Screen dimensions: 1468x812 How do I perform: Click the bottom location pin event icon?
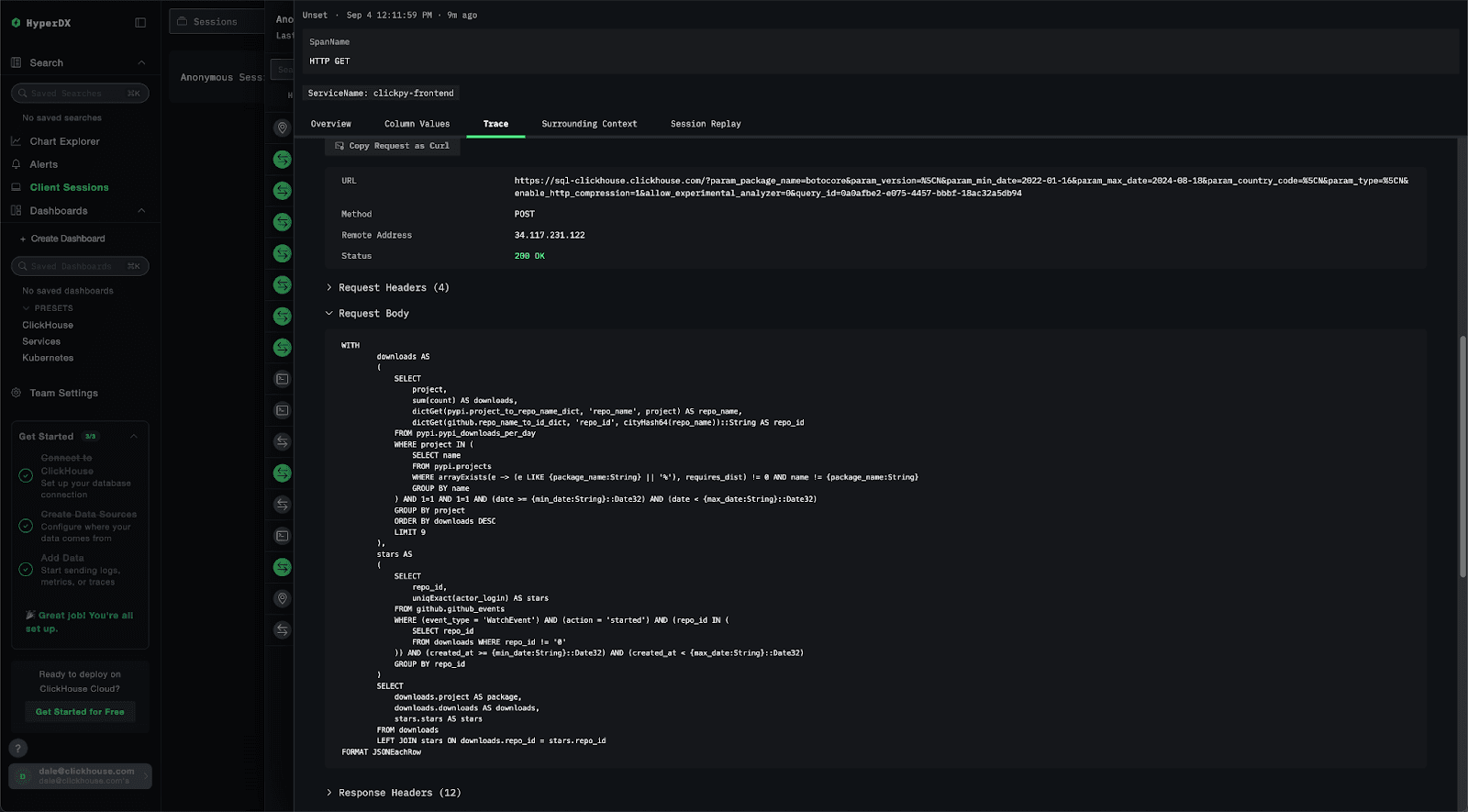click(x=283, y=599)
